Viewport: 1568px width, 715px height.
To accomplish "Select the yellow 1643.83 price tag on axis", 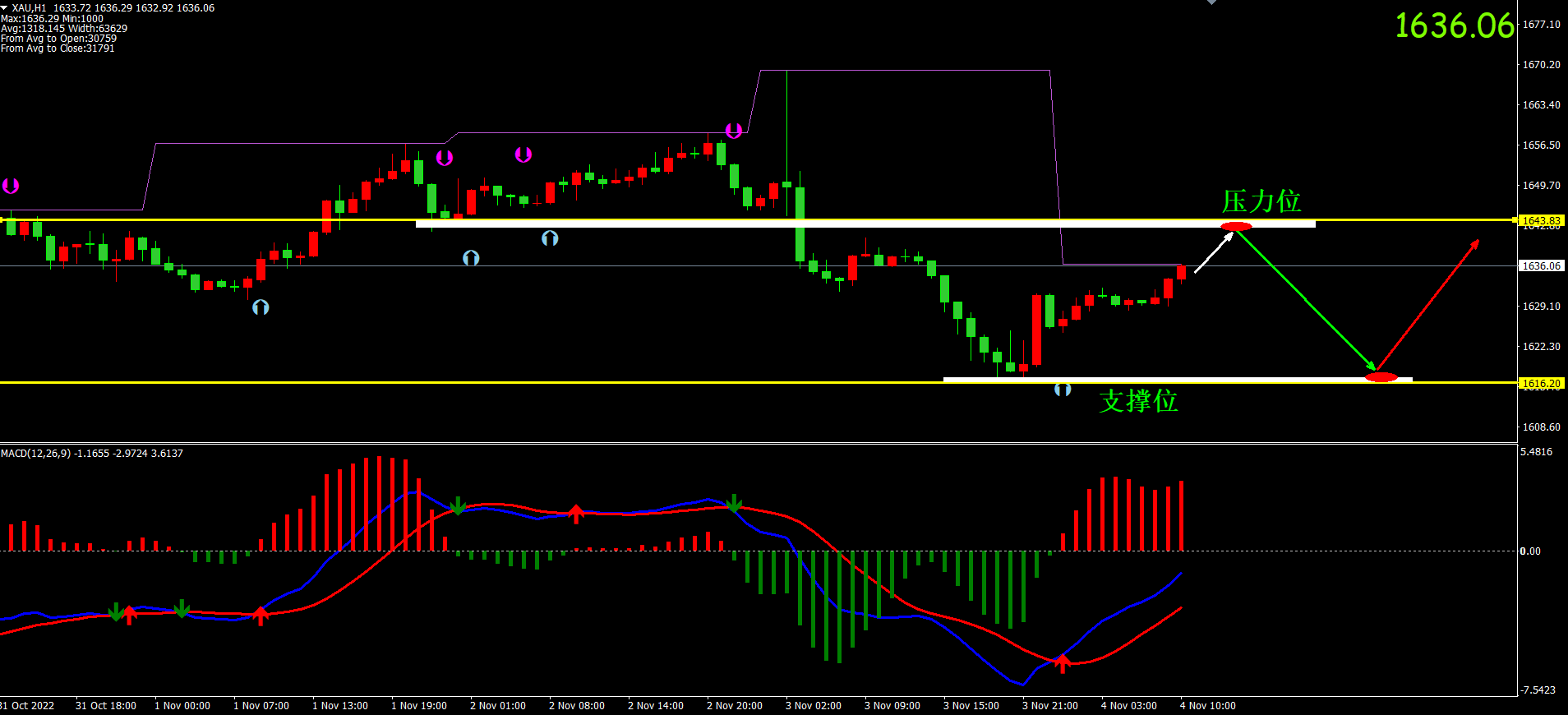I will (x=1541, y=220).
